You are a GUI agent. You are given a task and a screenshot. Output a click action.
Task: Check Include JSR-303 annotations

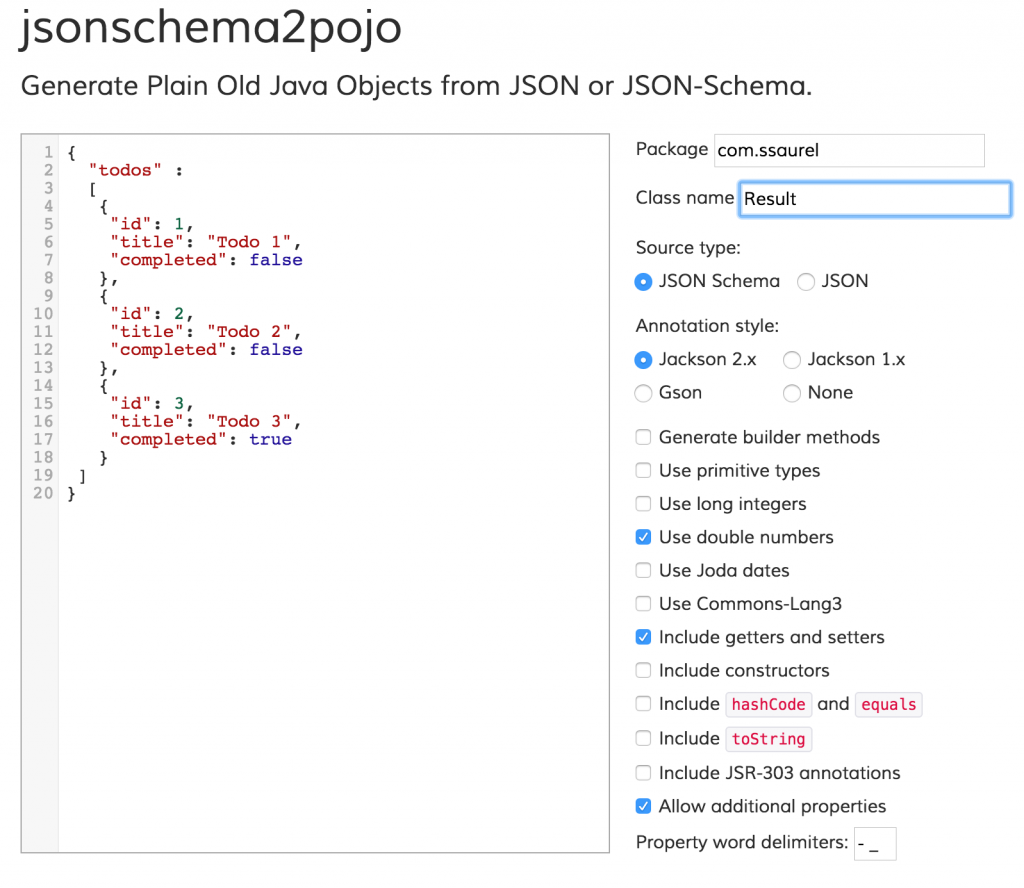click(643, 772)
